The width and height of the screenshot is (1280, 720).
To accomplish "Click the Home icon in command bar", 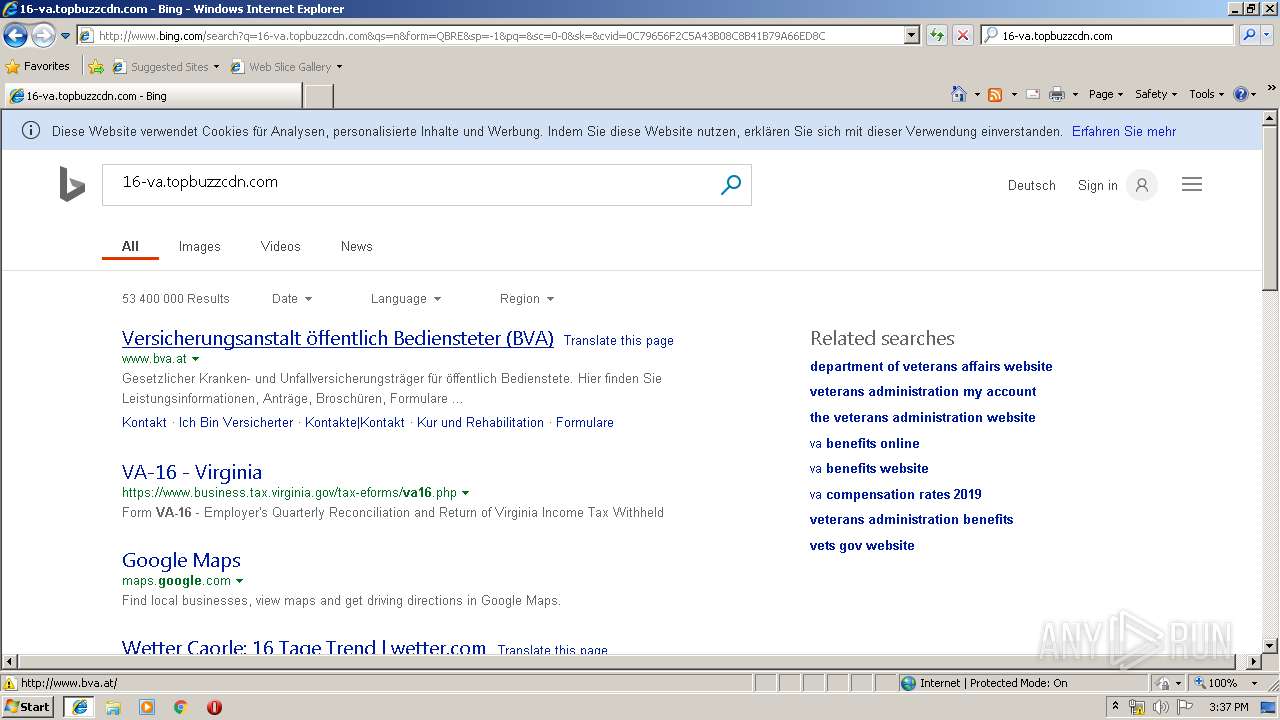I will (958, 94).
